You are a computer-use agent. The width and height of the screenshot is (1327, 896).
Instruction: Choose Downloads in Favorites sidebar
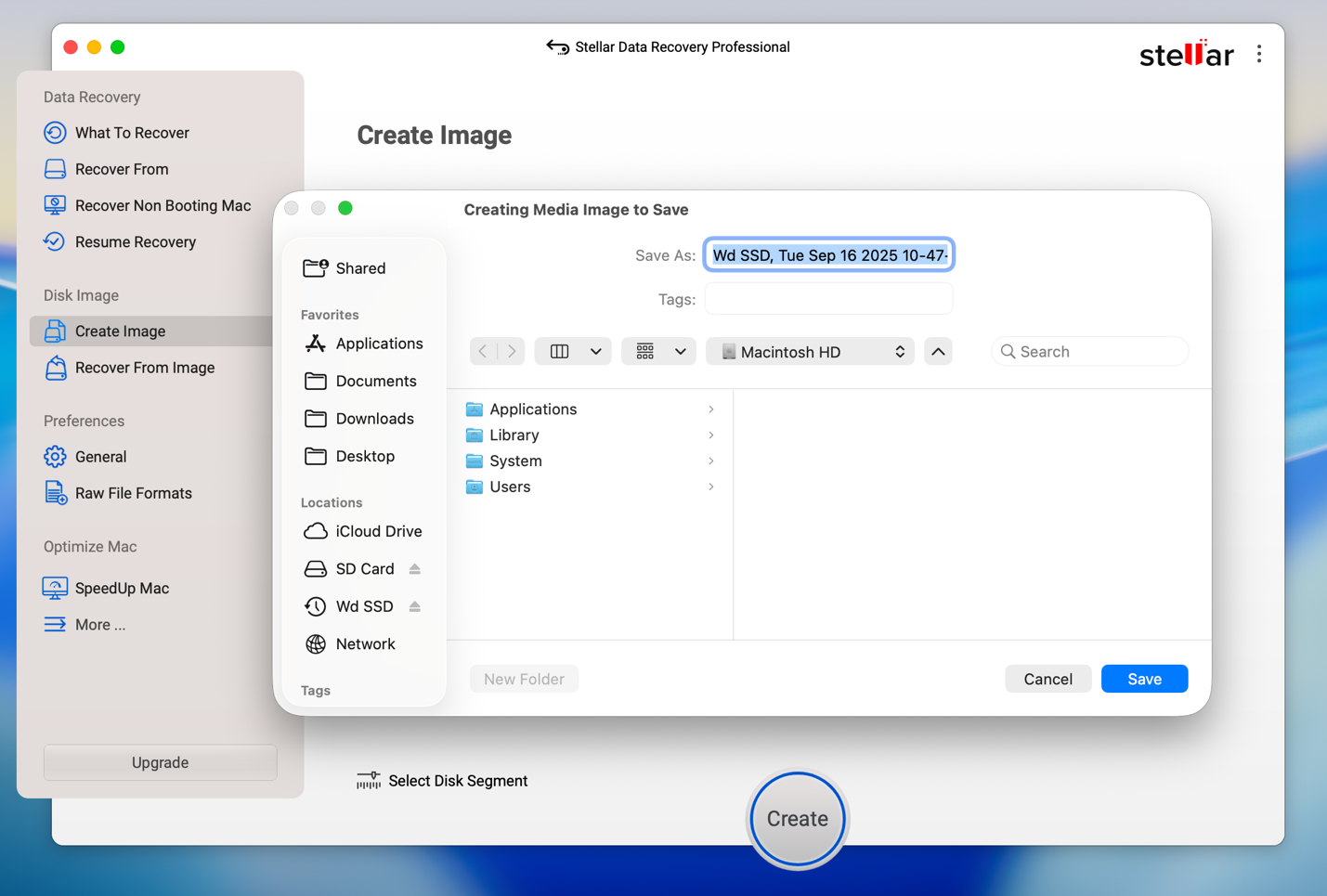coord(374,419)
